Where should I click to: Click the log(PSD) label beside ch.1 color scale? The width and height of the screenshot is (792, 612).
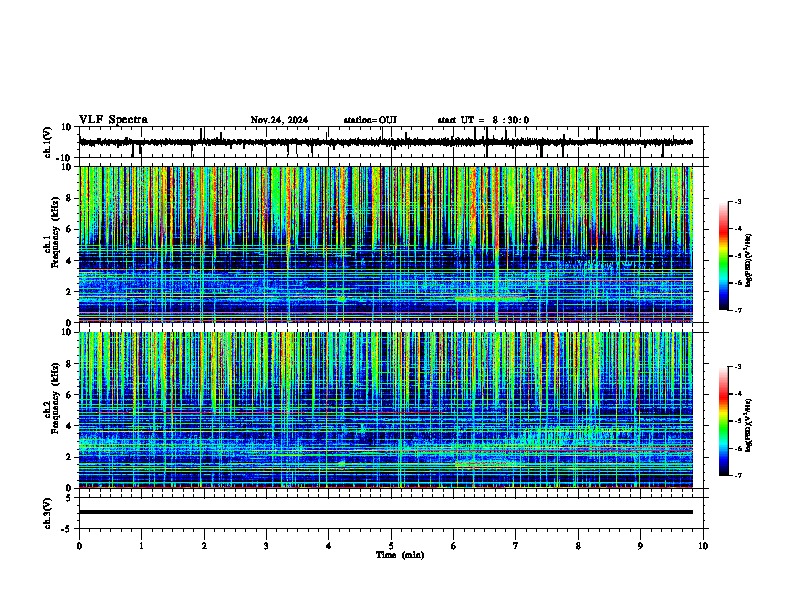pos(749,261)
